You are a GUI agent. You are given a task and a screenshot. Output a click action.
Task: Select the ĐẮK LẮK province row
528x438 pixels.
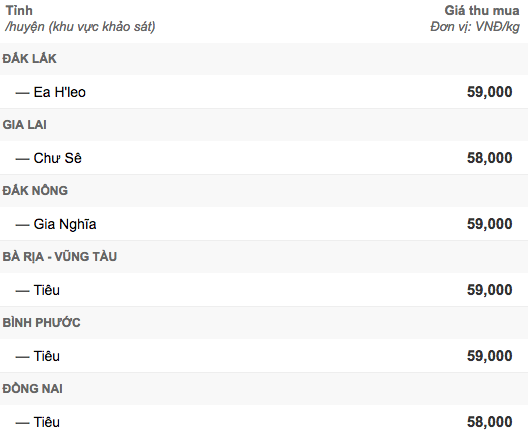[264, 59]
